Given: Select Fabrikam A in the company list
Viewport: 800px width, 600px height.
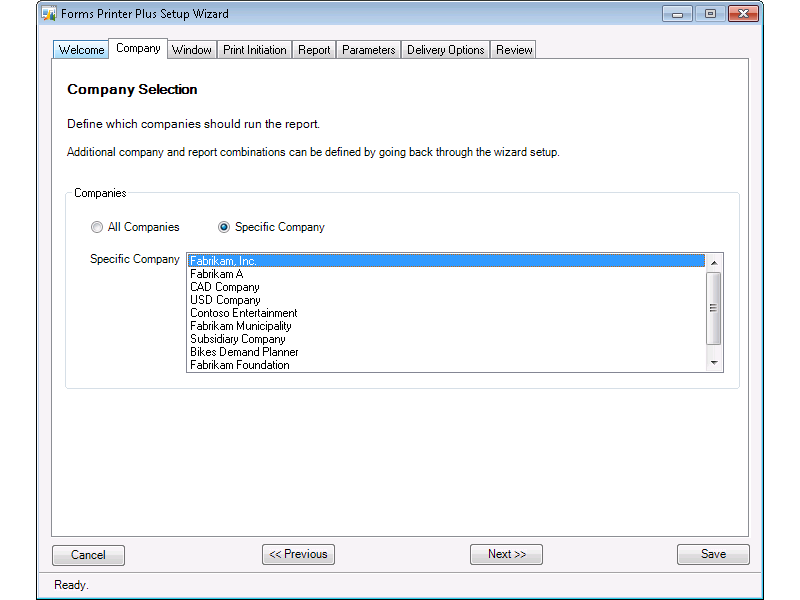Looking at the screenshot, I should pos(446,274).
